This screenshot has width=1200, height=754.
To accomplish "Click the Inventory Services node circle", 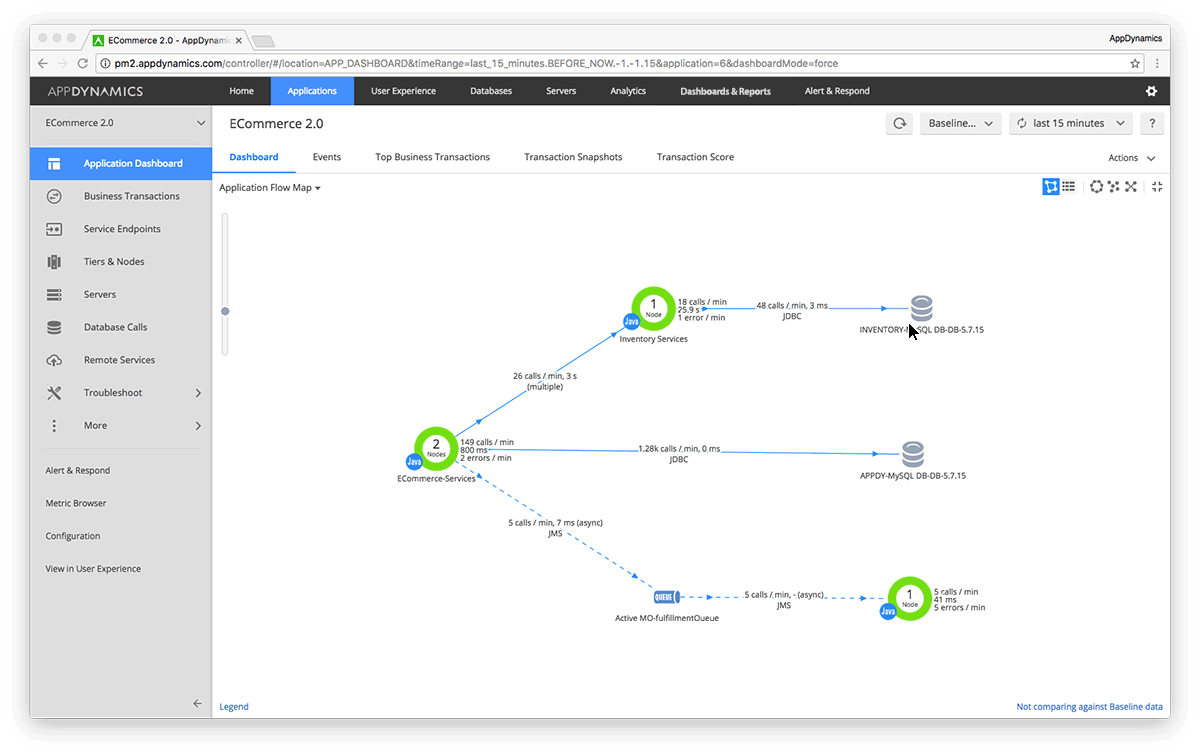I will pyautogui.click(x=653, y=307).
